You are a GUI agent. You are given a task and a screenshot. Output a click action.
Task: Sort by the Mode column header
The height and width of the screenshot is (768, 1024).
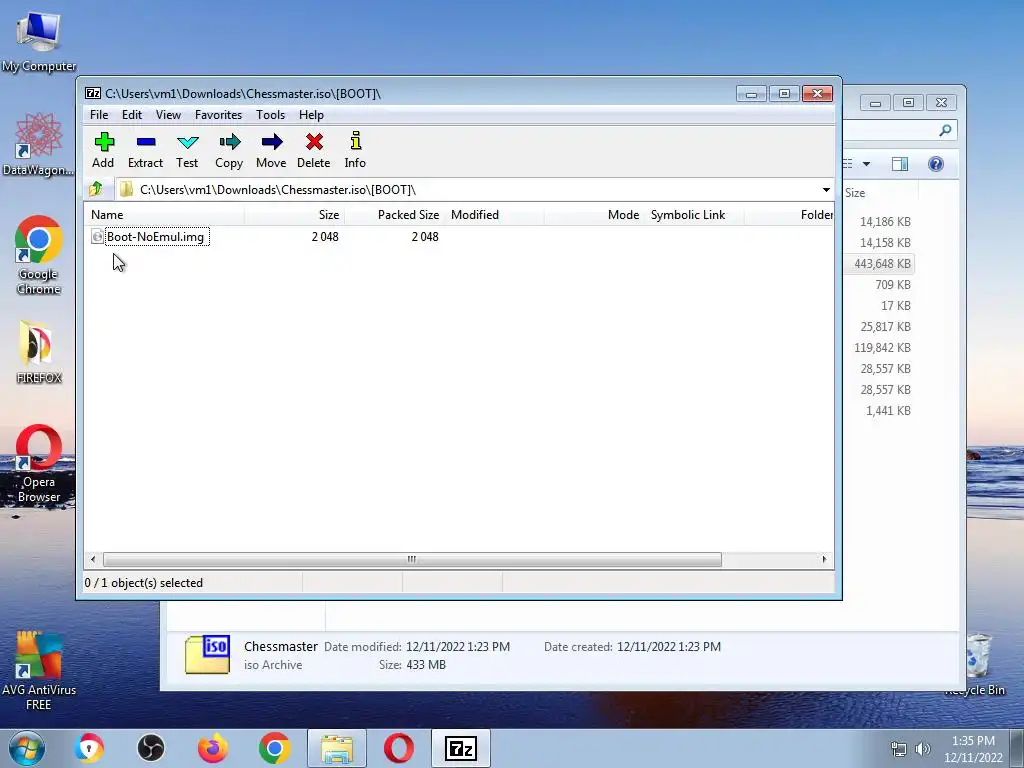[594, 215]
